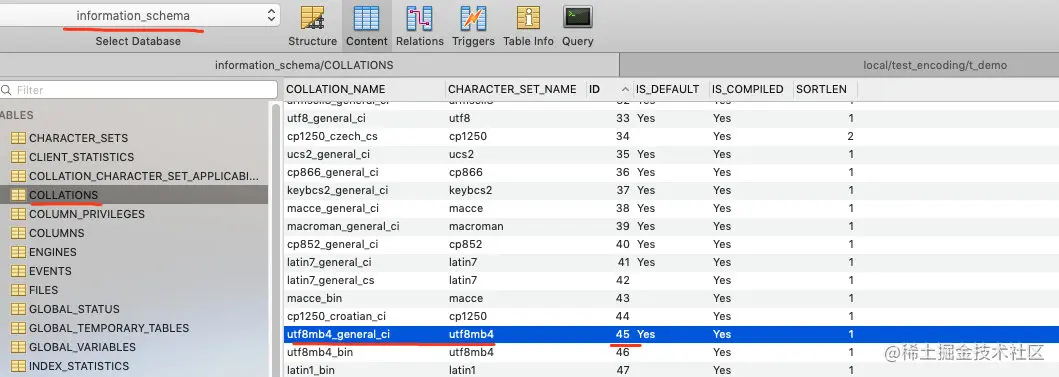Click the ENGINES table icon
The height and width of the screenshot is (377, 1059).
pyautogui.click(x=18, y=252)
